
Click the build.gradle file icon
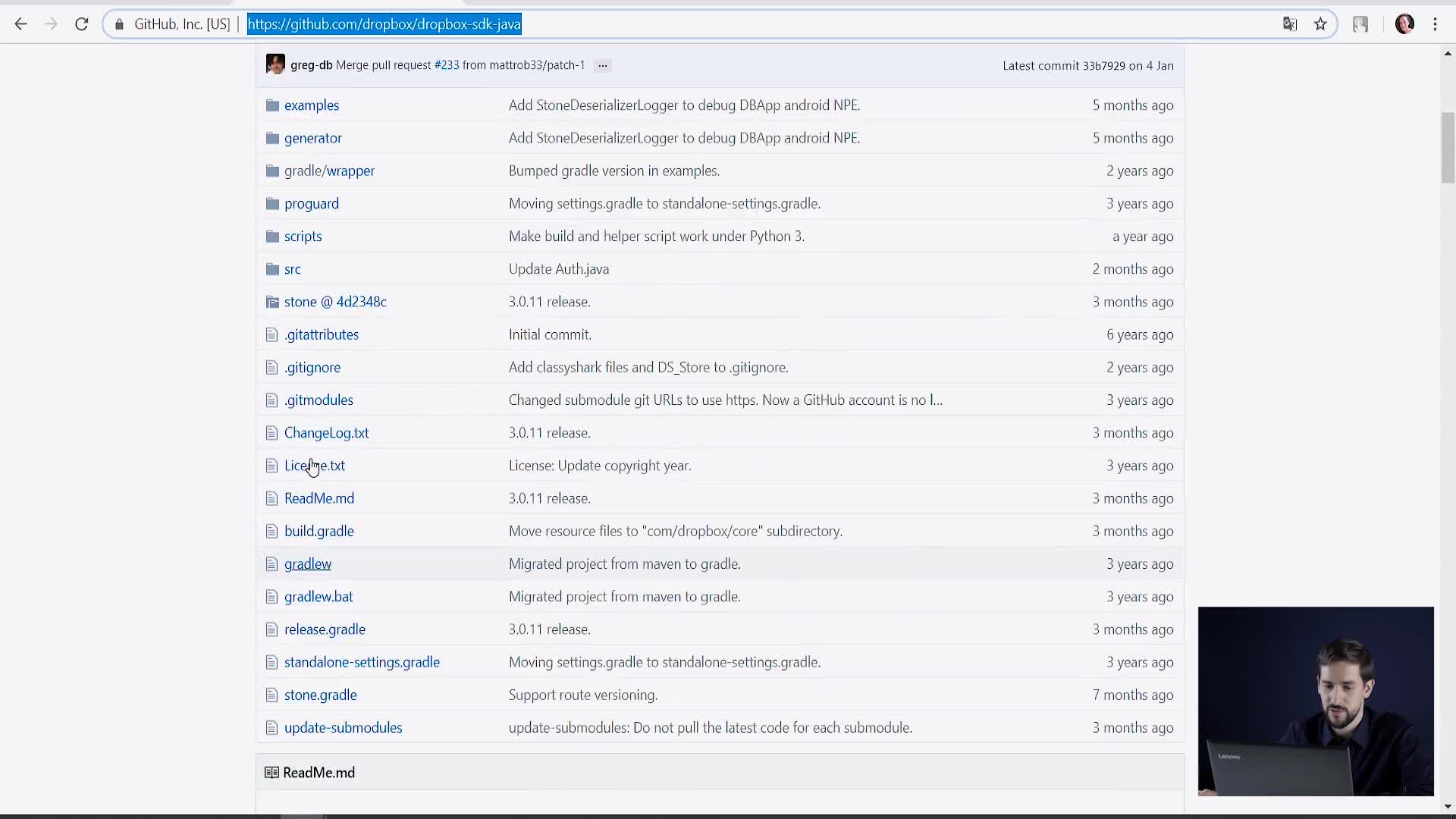coord(271,531)
